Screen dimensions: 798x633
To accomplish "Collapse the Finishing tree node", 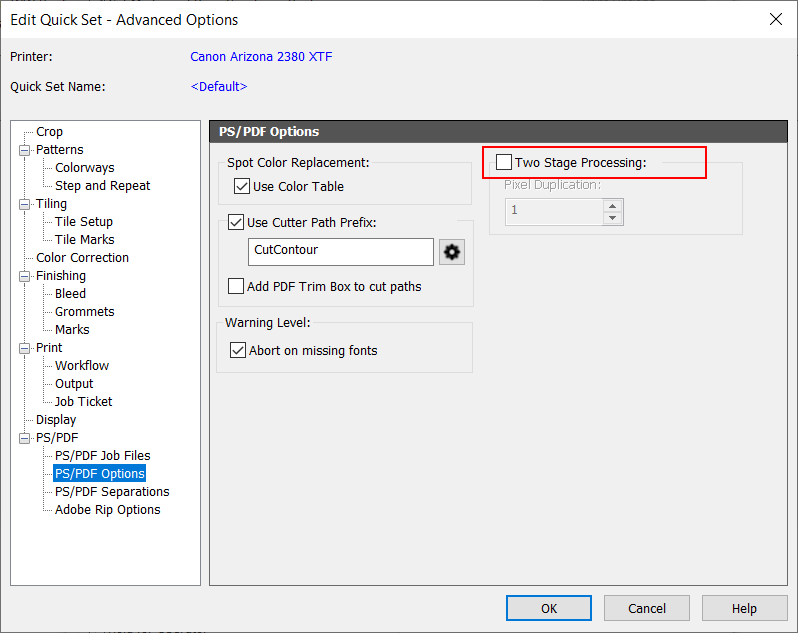I will pos(25,276).
